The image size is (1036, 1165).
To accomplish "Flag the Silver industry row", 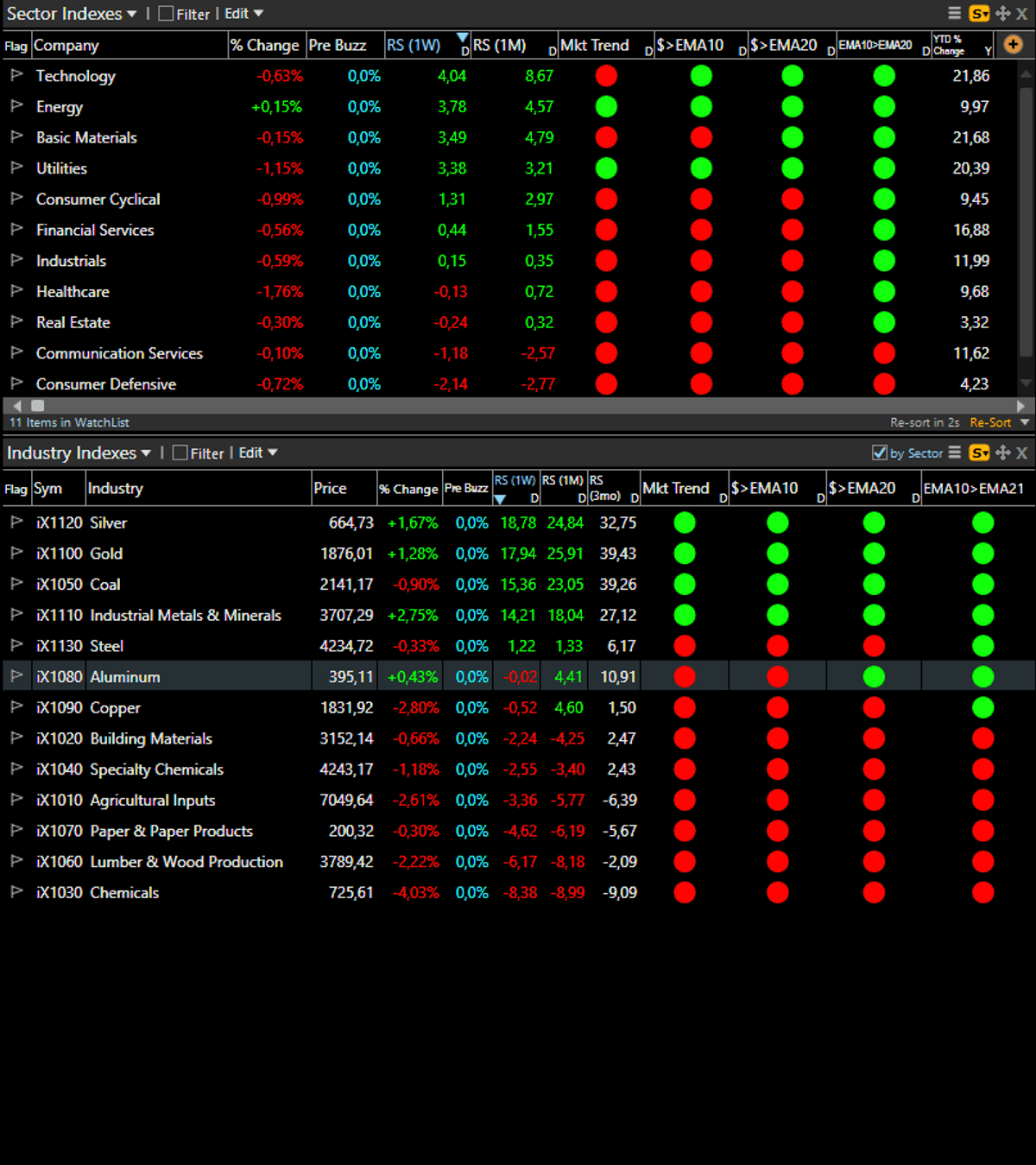I will 16,522.
